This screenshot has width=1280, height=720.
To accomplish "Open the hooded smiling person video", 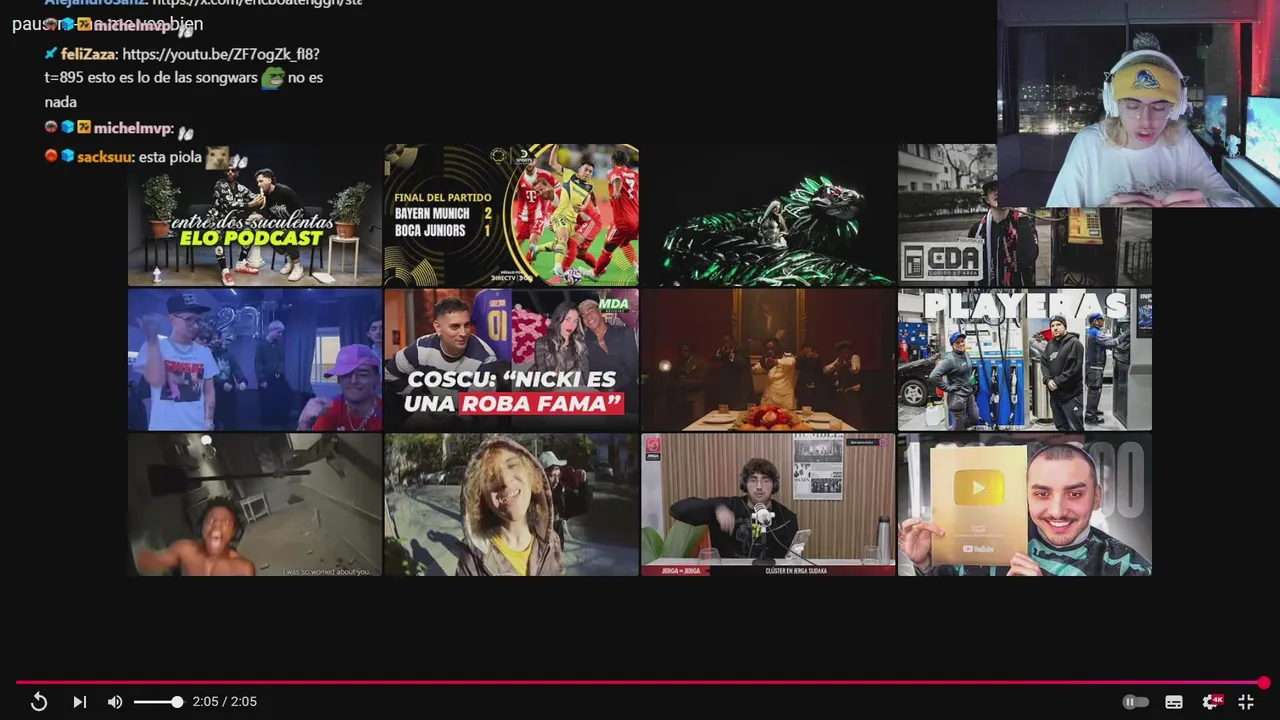I will (x=511, y=504).
